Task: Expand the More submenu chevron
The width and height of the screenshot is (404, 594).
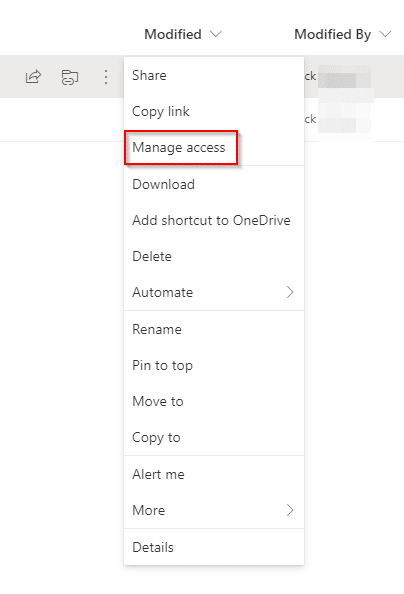Action: point(290,510)
